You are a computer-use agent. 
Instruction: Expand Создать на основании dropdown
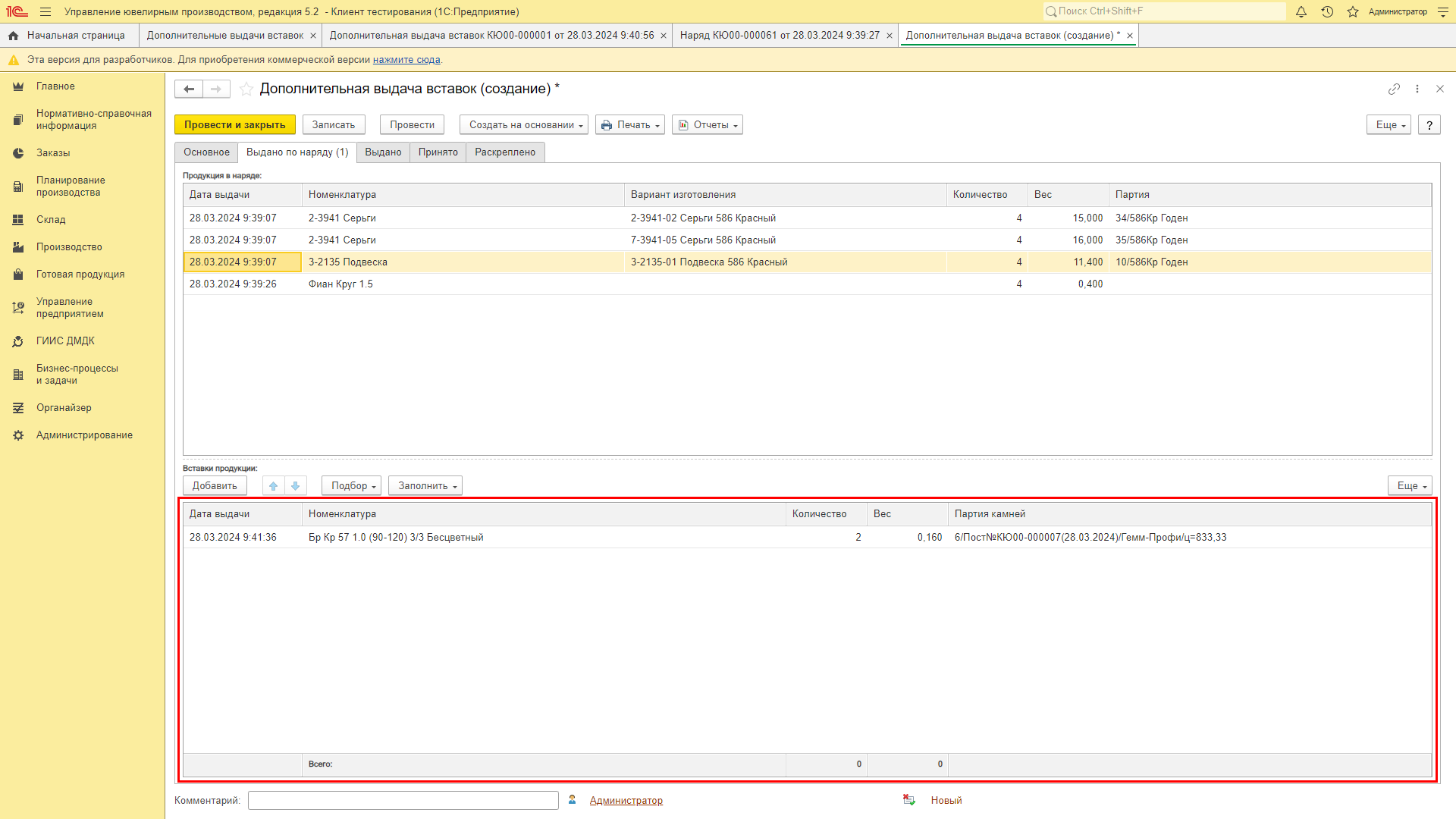pos(524,125)
